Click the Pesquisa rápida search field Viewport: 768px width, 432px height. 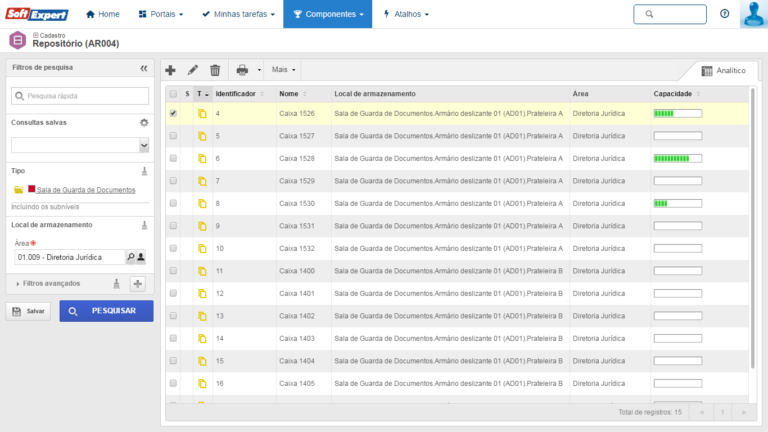click(x=80, y=96)
